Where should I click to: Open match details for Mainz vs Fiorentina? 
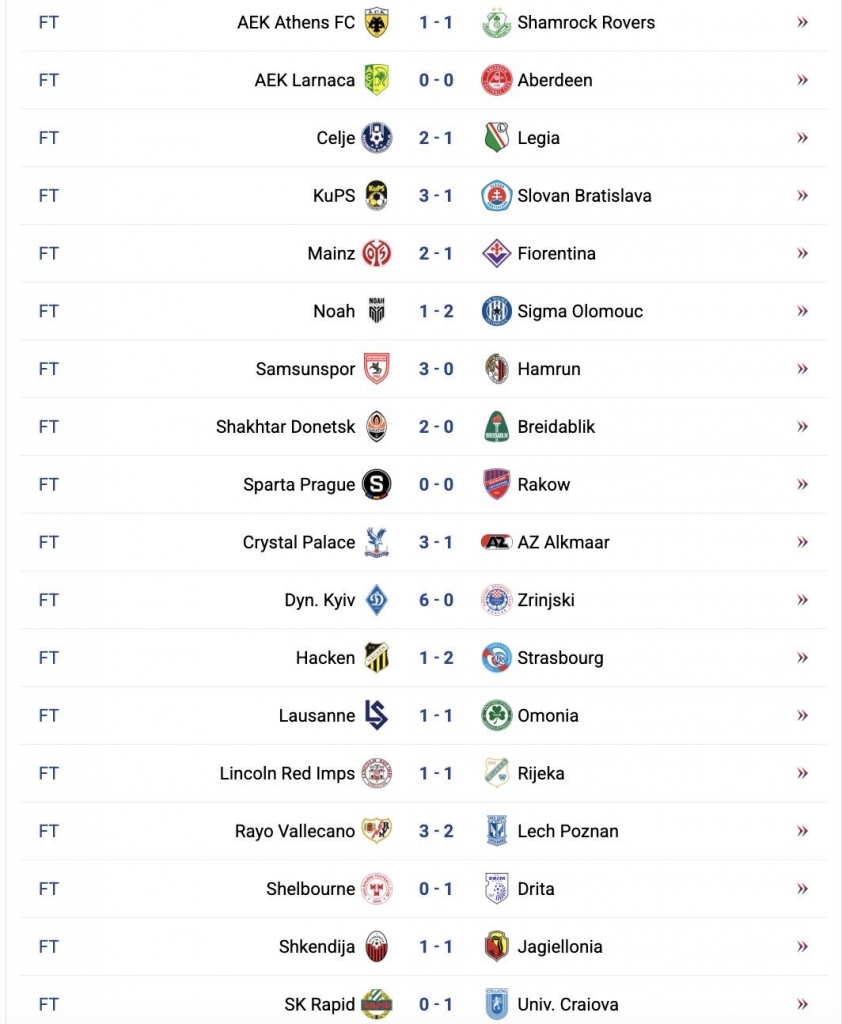pyautogui.click(x=800, y=253)
